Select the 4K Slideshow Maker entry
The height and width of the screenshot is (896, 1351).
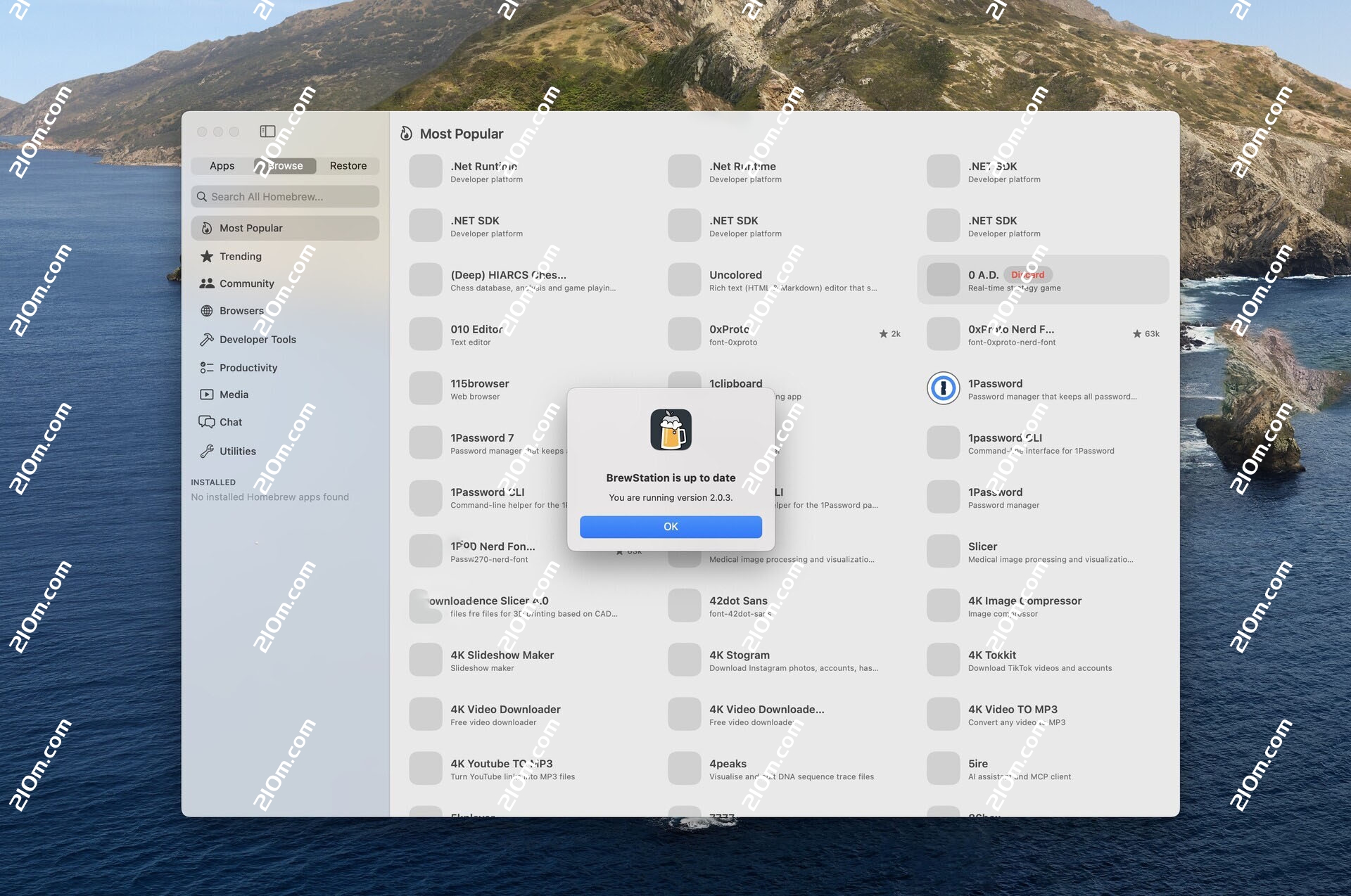pyautogui.click(x=526, y=660)
